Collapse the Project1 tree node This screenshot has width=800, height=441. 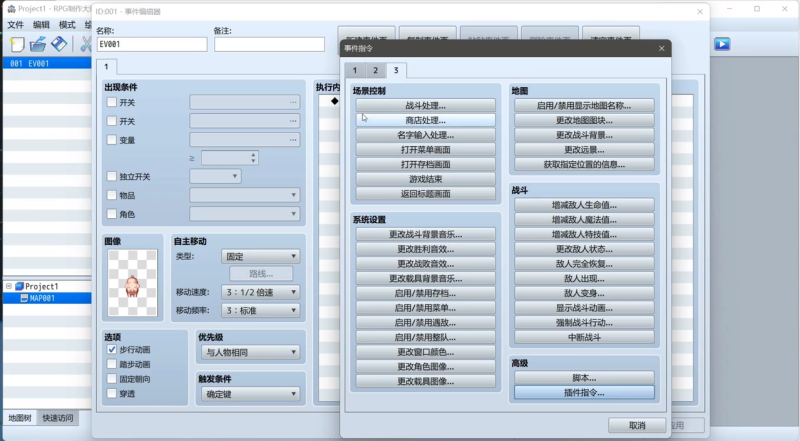click(x=9, y=286)
